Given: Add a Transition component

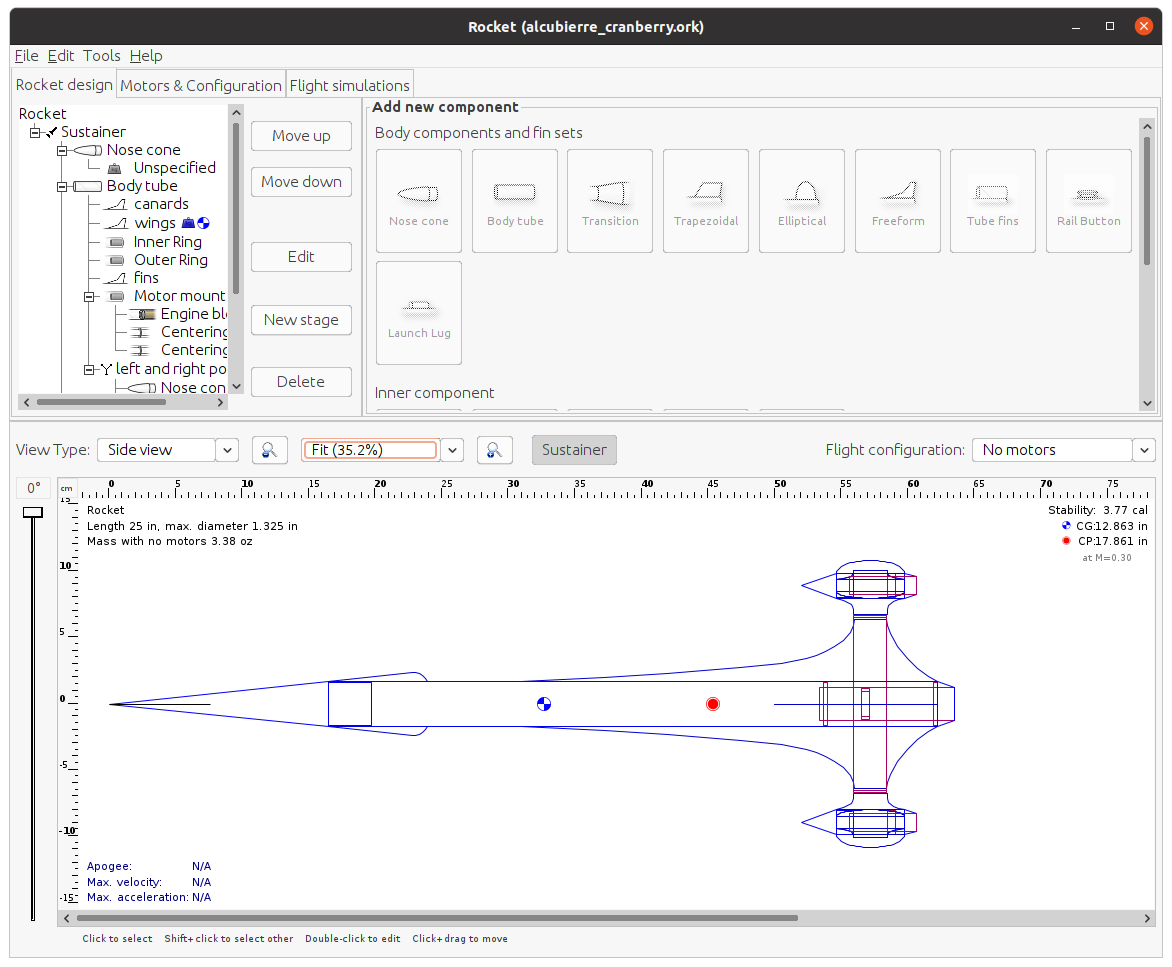Looking at the screenshot, I should point(610,200).
